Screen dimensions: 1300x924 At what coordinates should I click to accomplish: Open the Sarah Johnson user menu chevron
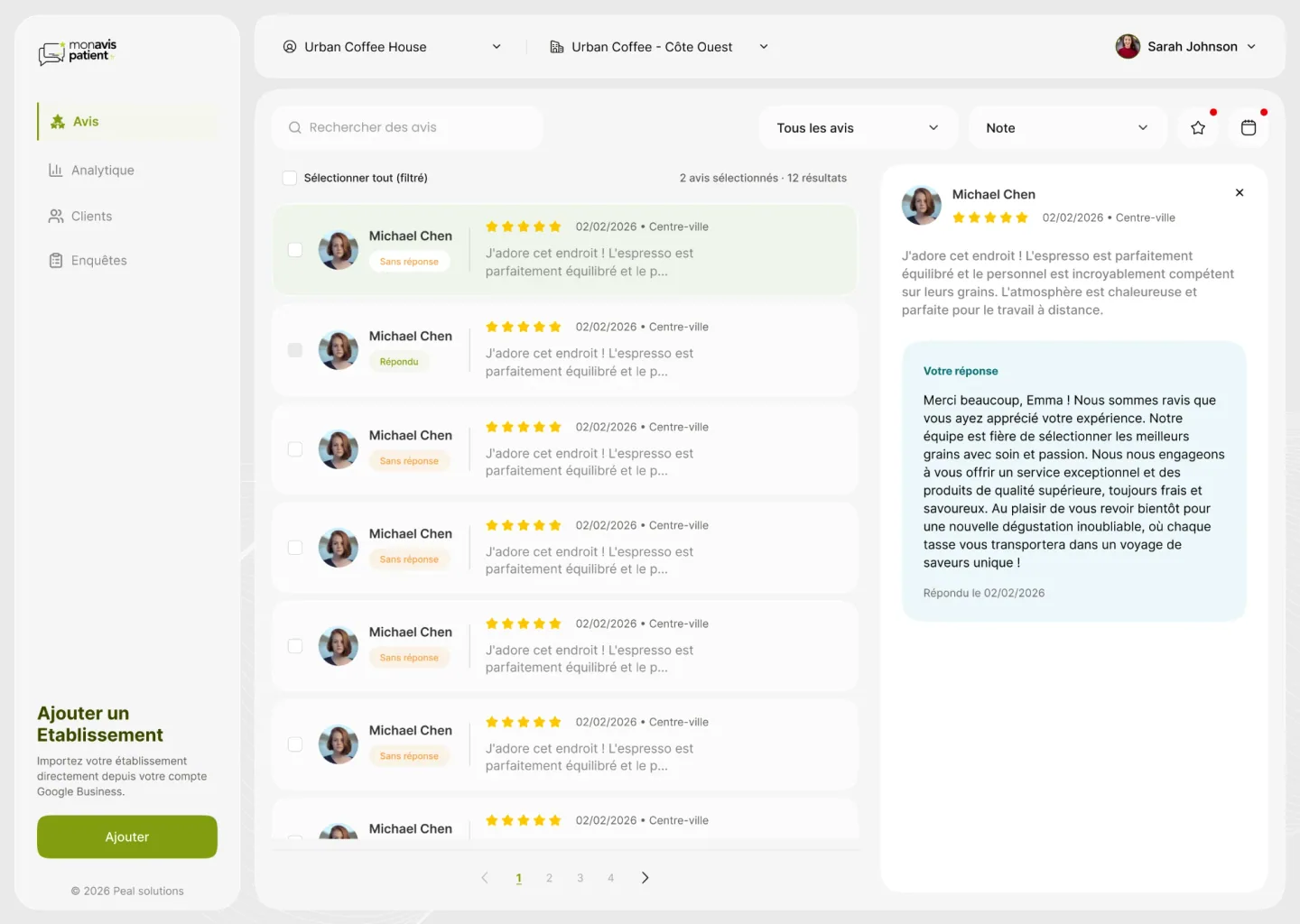tap(1251, 47)
